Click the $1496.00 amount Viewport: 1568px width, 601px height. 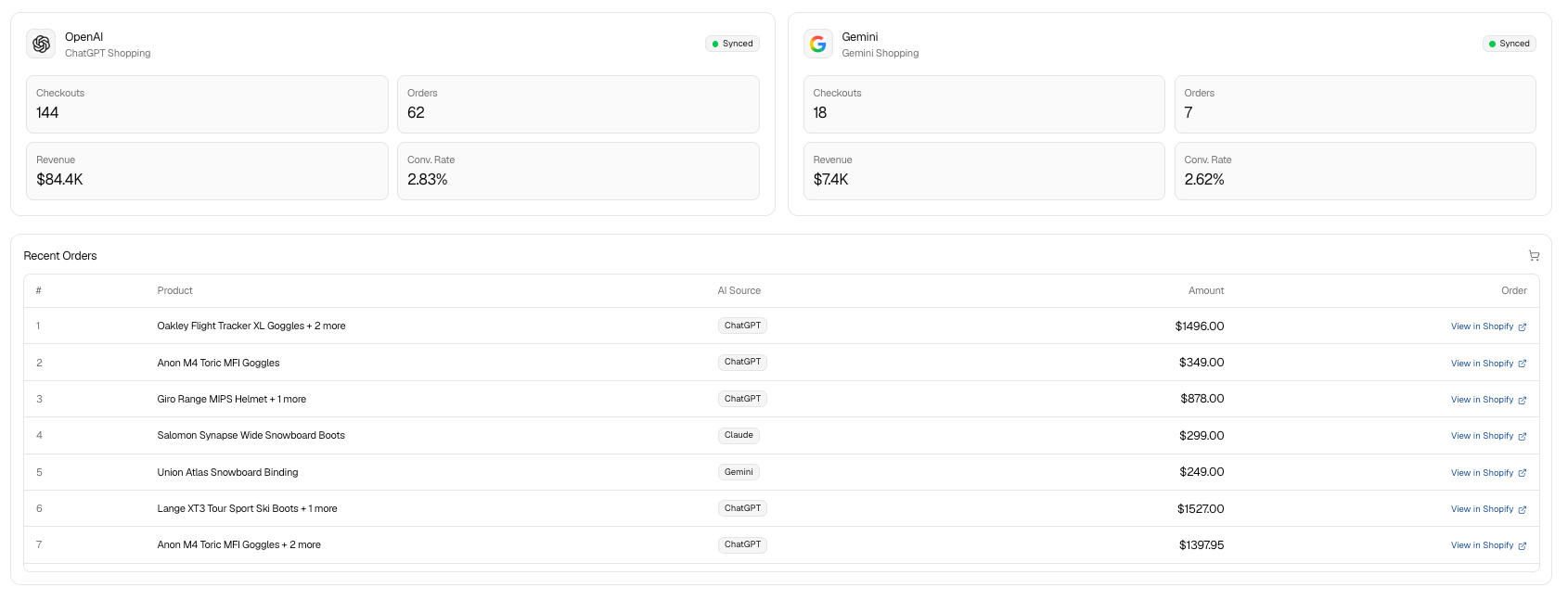[1200, 326]
